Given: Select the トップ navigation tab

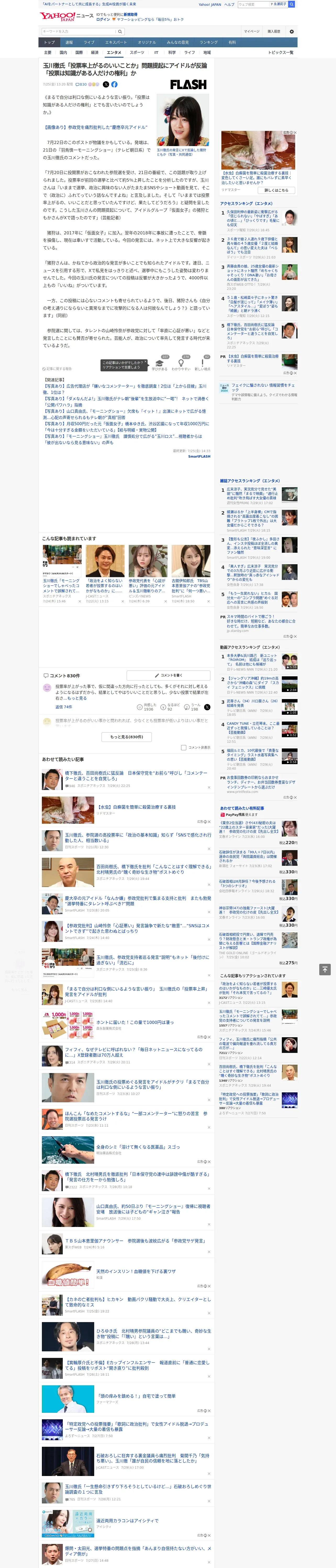Looking at the screenshot, I should point(49,43).
